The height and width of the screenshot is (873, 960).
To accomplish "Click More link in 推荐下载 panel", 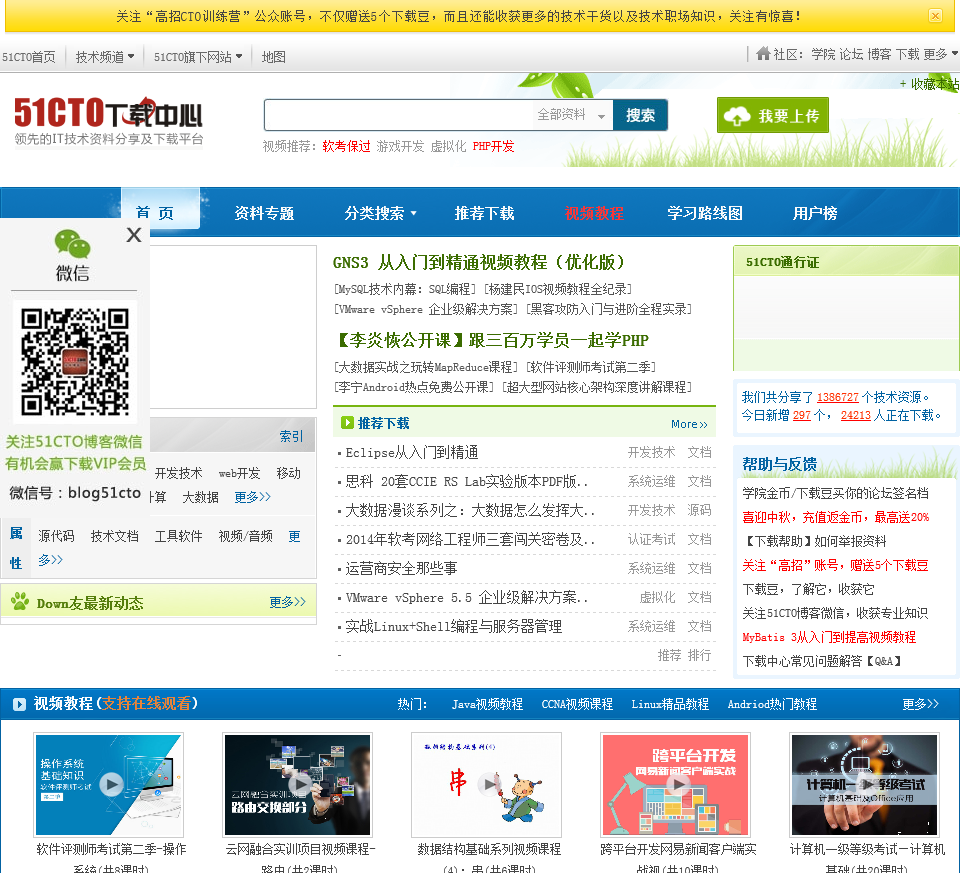I will 689,424.
